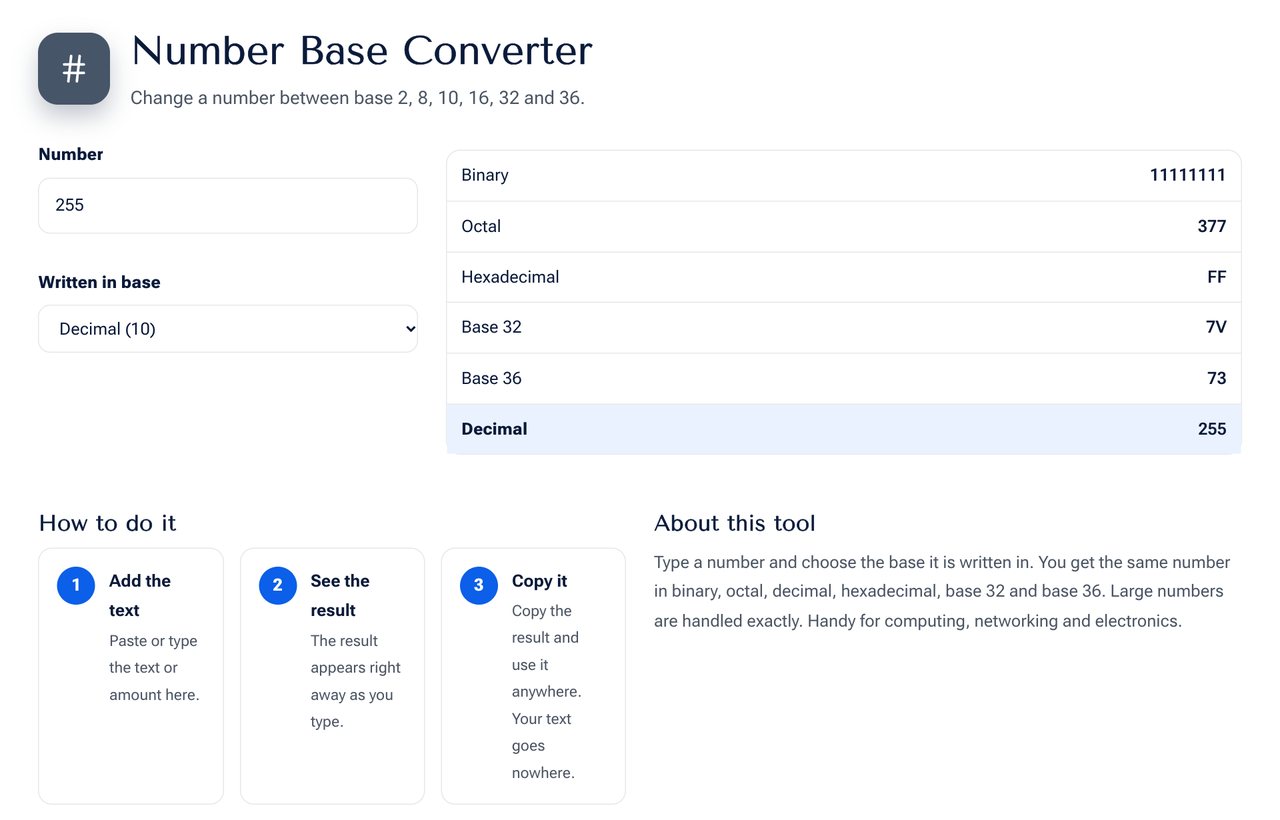Click the binary value 11111111
The width and height of the screenshot is (1280, 820).
[x=1187, y=175]
